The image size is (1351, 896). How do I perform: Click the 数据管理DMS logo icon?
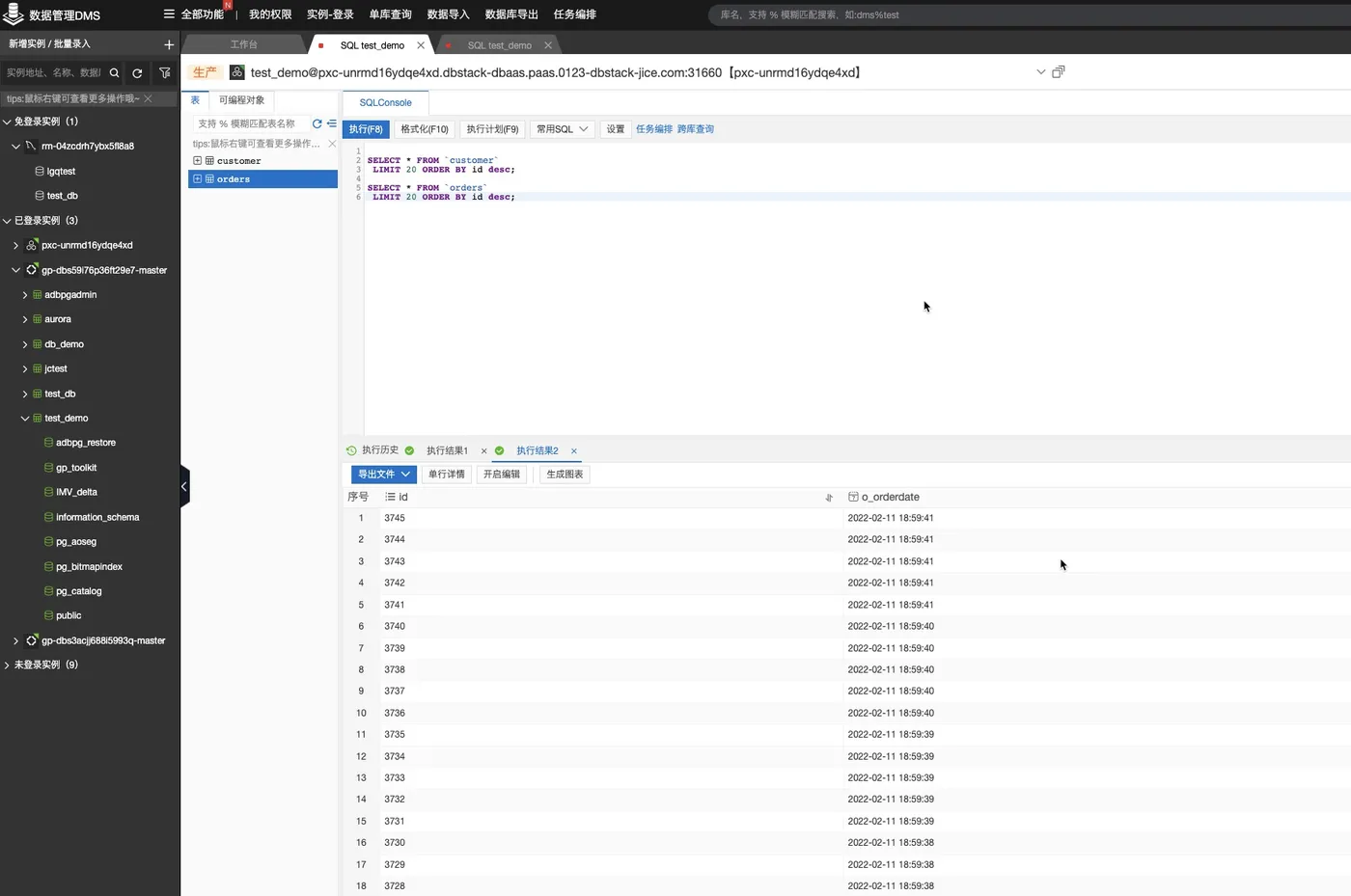pos(14,14)
